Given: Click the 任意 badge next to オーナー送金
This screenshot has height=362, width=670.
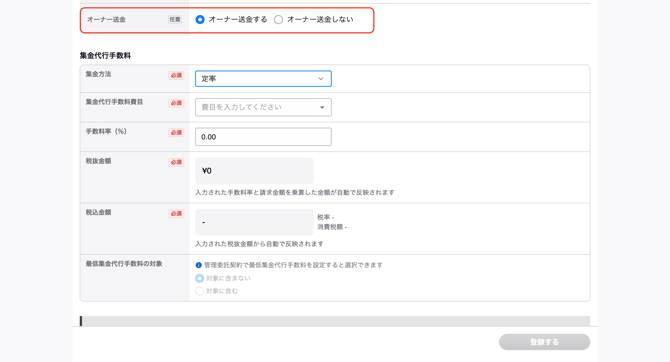Looking at the screenshot, I should coord(175,19).
